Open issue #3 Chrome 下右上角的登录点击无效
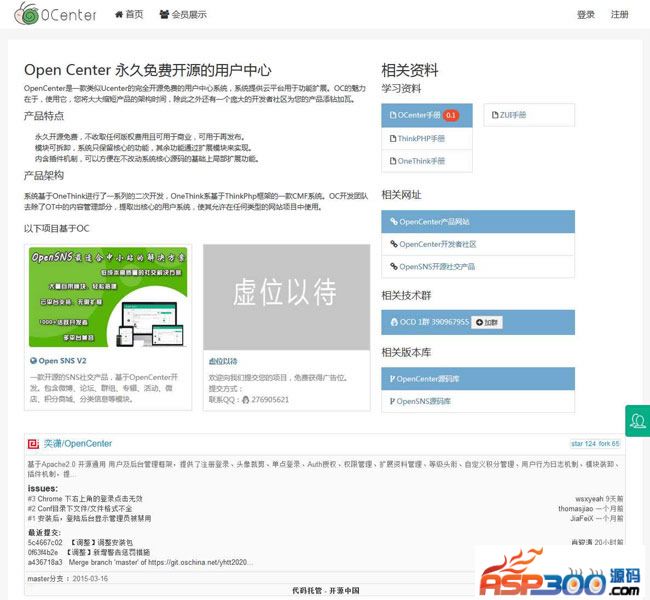Image resolution: width=650 pixels, height=600 pixels. click(x=85, y=498)
